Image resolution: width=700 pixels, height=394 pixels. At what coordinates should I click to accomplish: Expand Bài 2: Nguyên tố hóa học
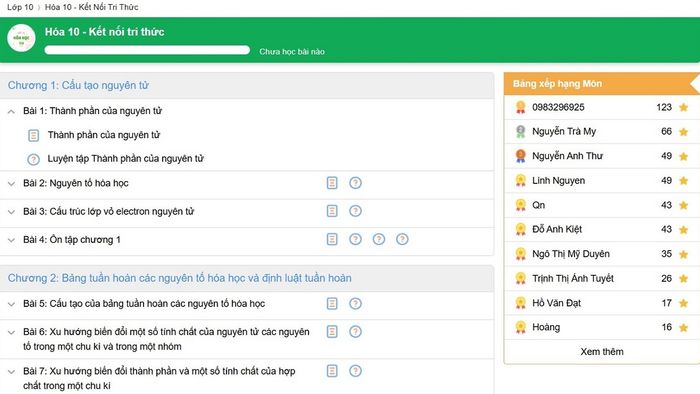coord(11,183)
